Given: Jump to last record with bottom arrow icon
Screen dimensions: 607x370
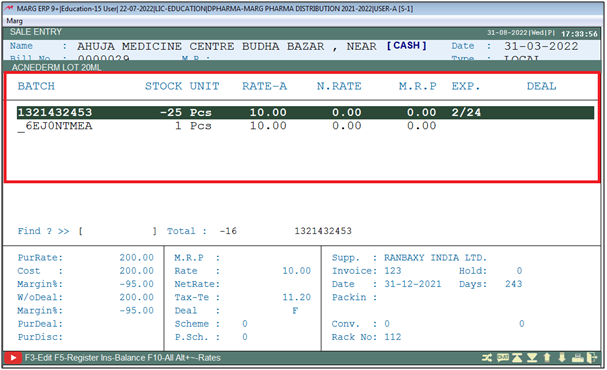Looking at the screenshot, I should point(532,358).
